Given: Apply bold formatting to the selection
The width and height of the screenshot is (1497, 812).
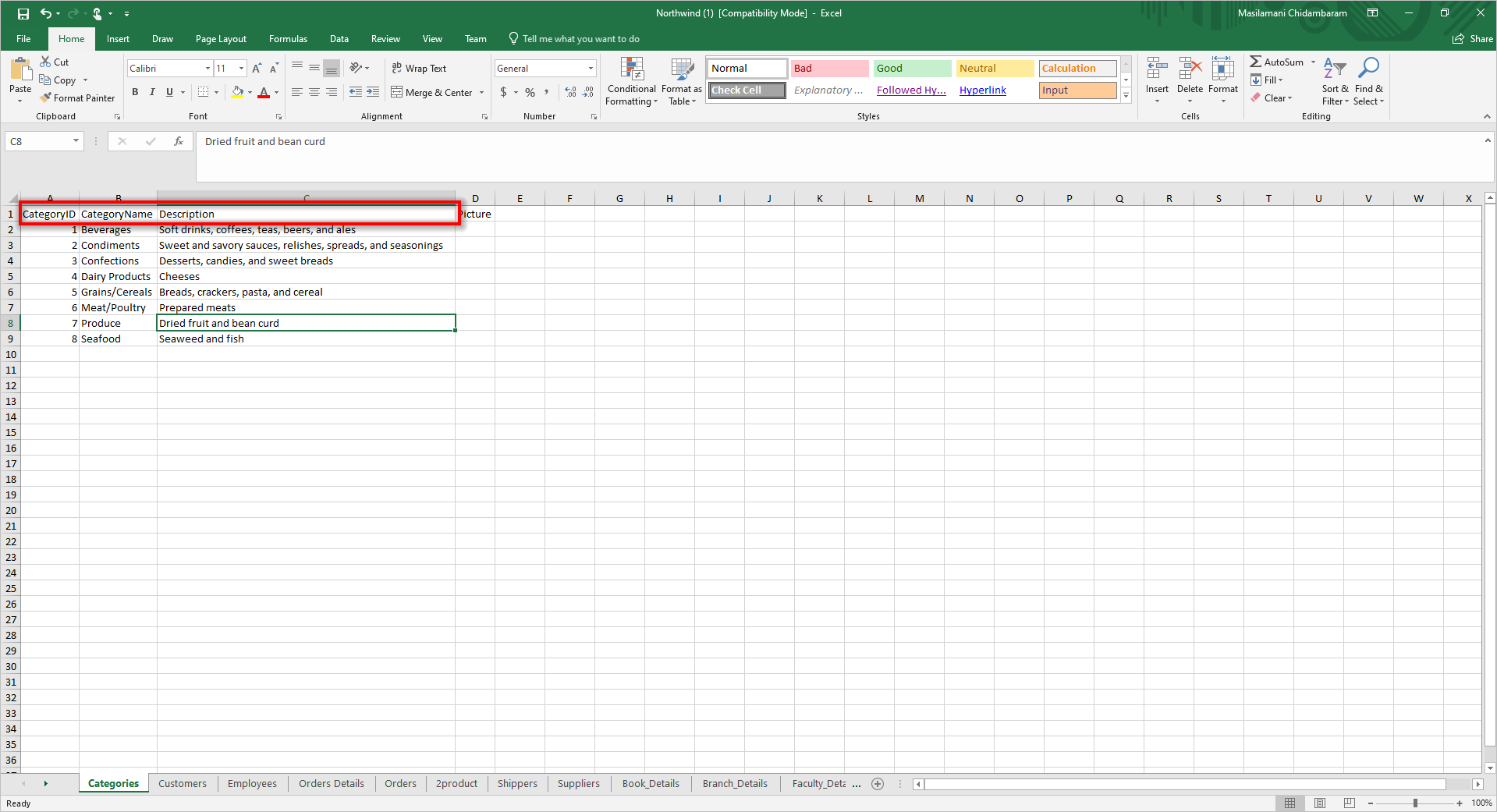Looking at the screenshot, I should click(x=134, y=92).
